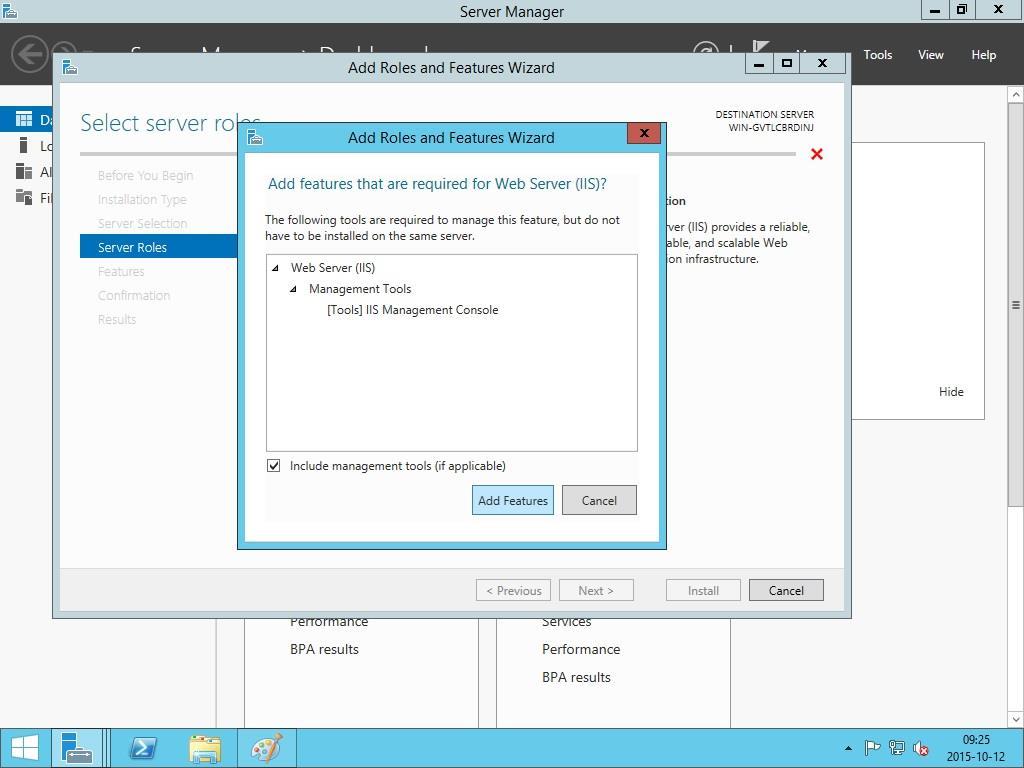Click Server Manager taskbar icon
The height and width of the screenshot is (768, 1024).
pos(76,748)
